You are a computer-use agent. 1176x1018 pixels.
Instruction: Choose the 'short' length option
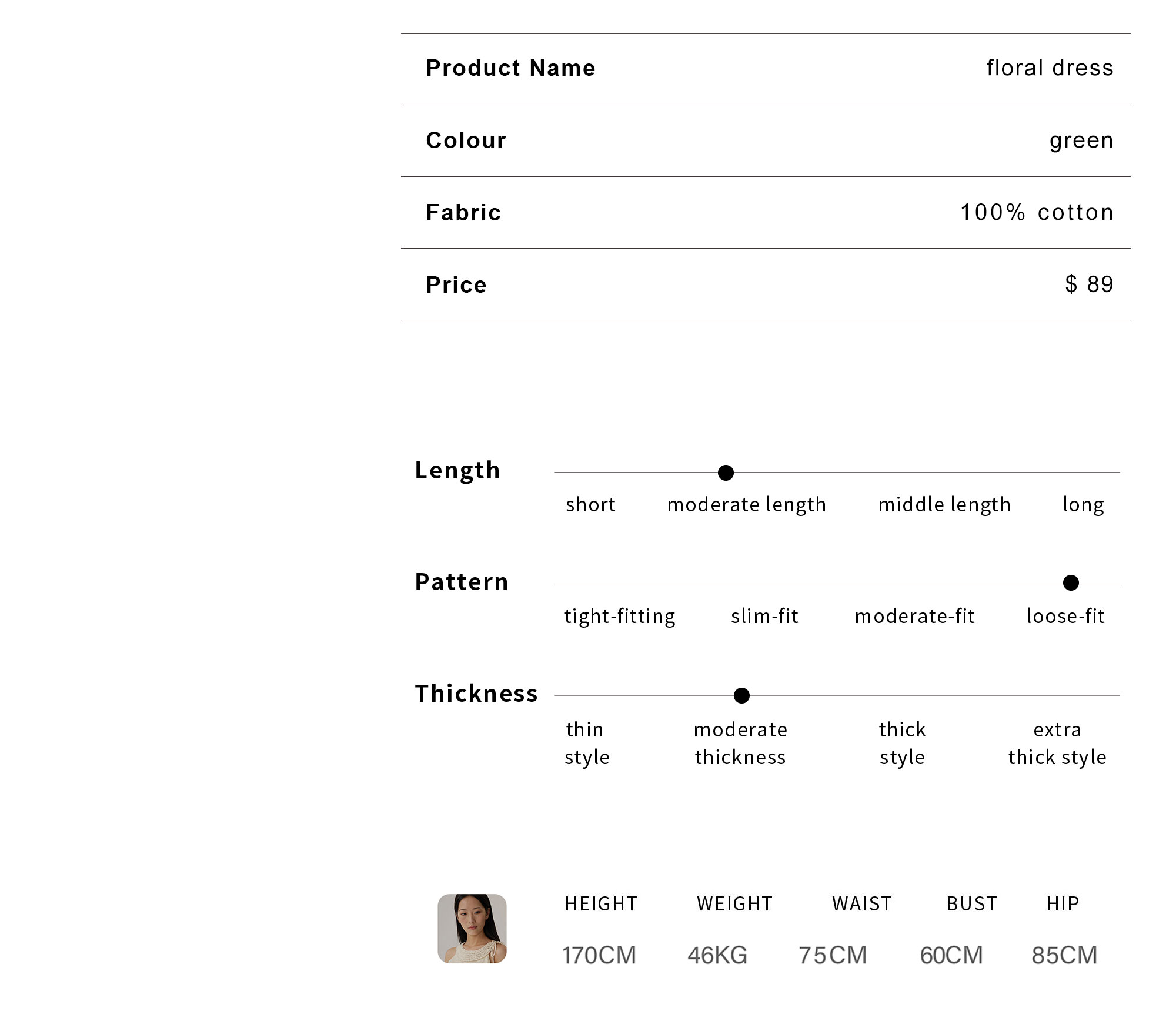[x=590, y=504]
